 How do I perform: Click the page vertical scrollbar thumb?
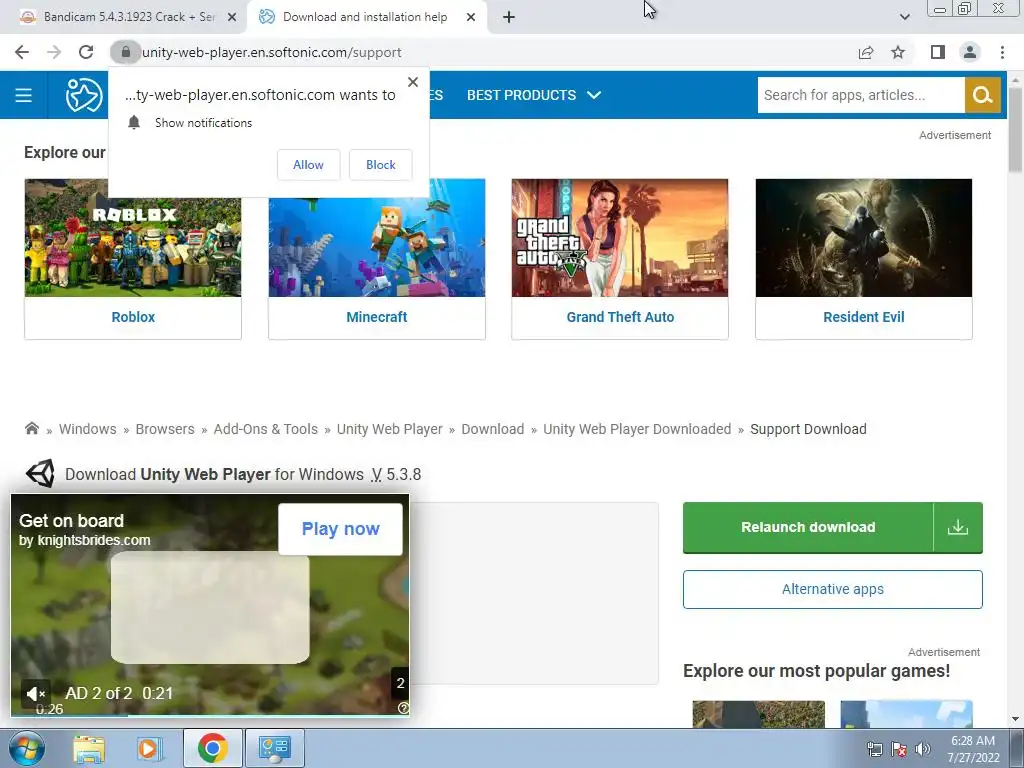[x=1015, y=129]
